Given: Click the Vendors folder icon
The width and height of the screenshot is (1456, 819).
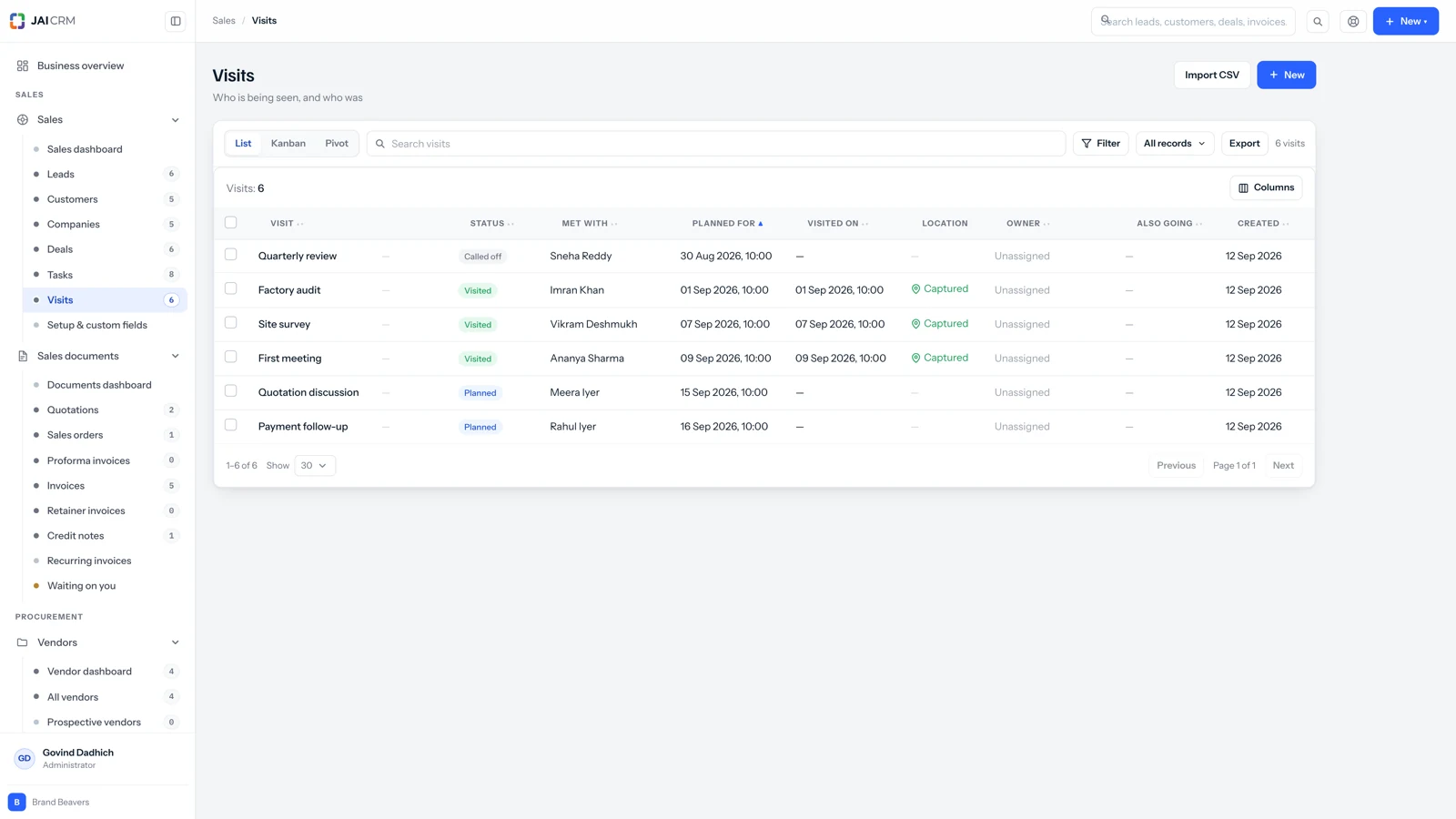Looking at the screenshot, I should [23, 642].
